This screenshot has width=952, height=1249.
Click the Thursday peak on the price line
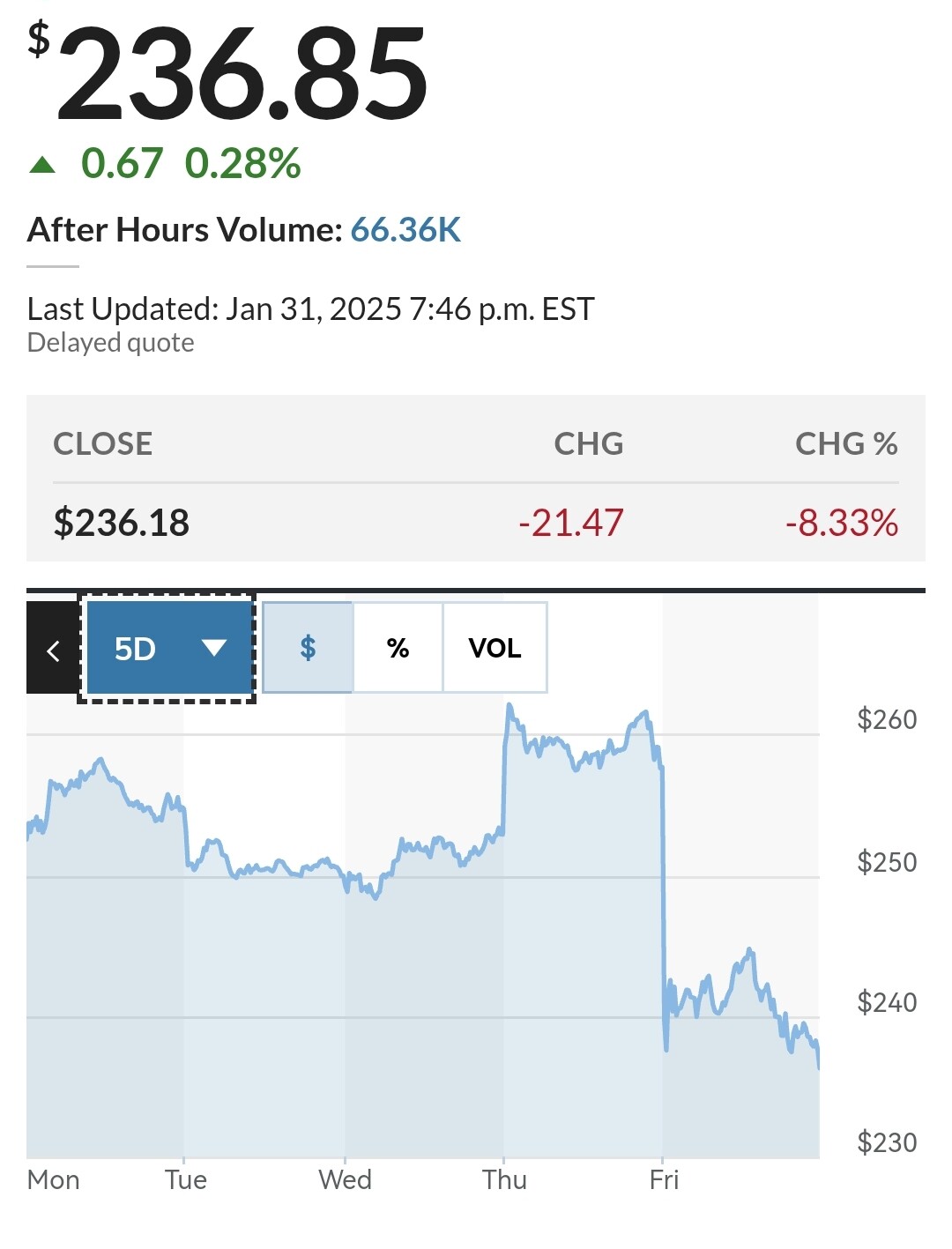509,706
